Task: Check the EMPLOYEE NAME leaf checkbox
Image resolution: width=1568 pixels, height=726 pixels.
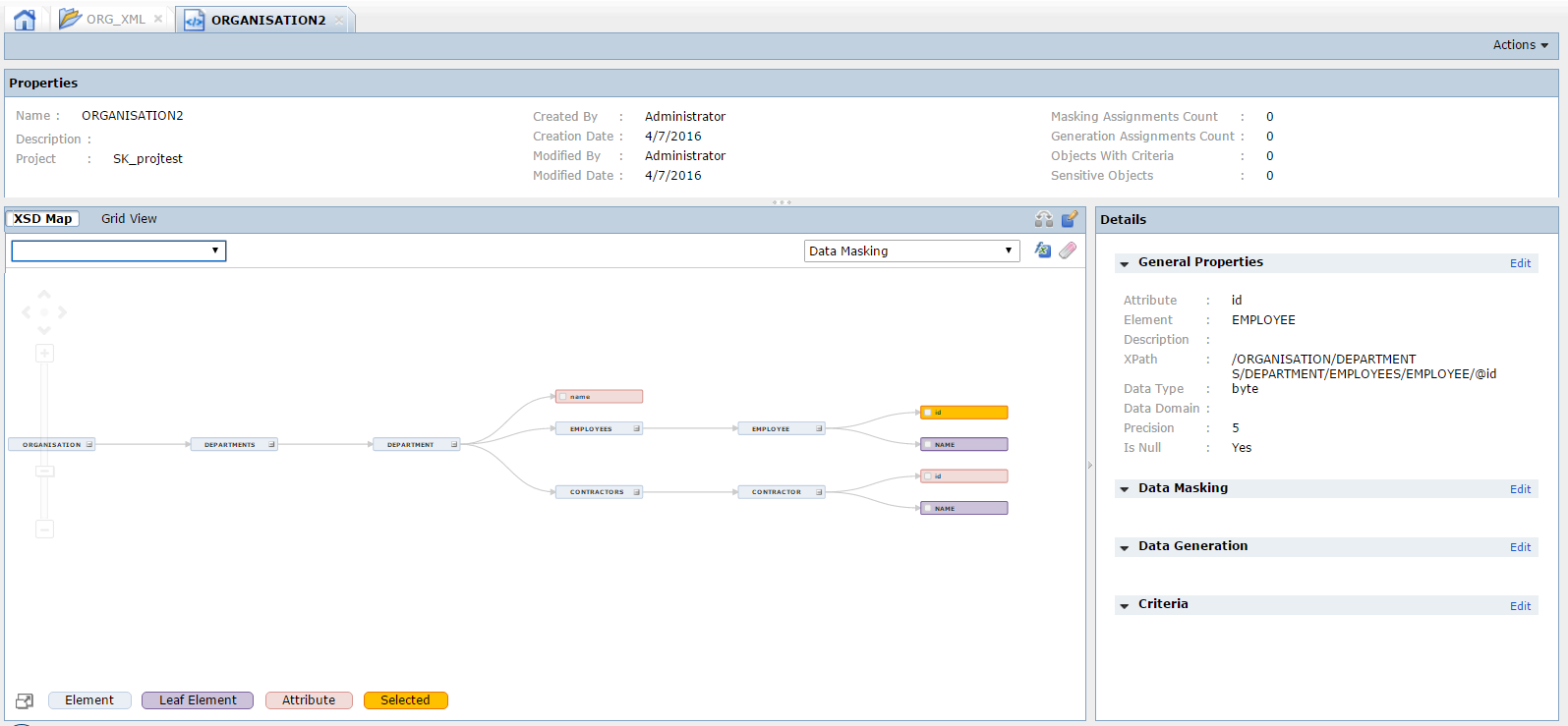Action: (x=928, y=445)
